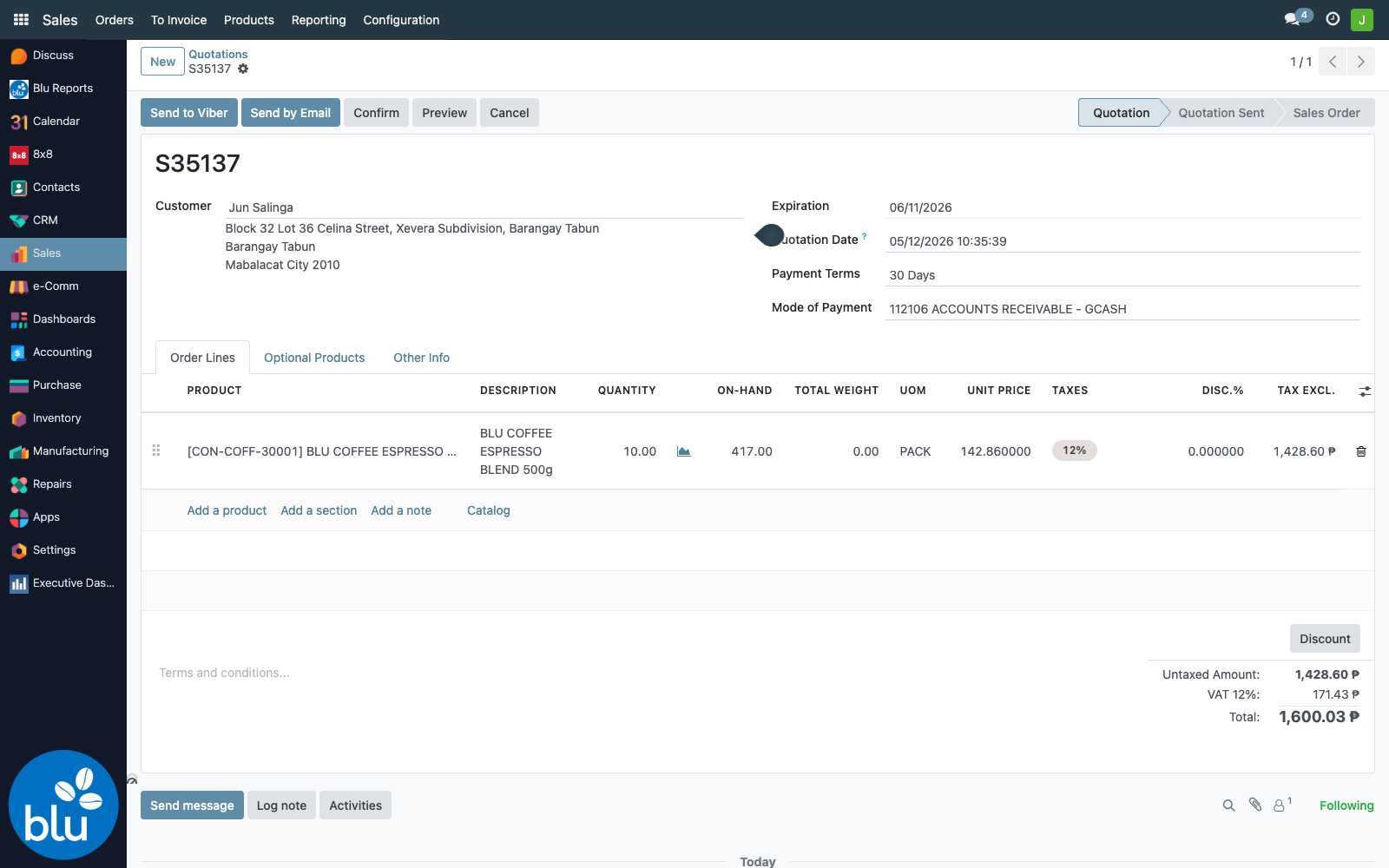The width and height of the screenshot is (1389, 868).
Task: Search chatter messages with magnifier icon
Action: 1228,806
